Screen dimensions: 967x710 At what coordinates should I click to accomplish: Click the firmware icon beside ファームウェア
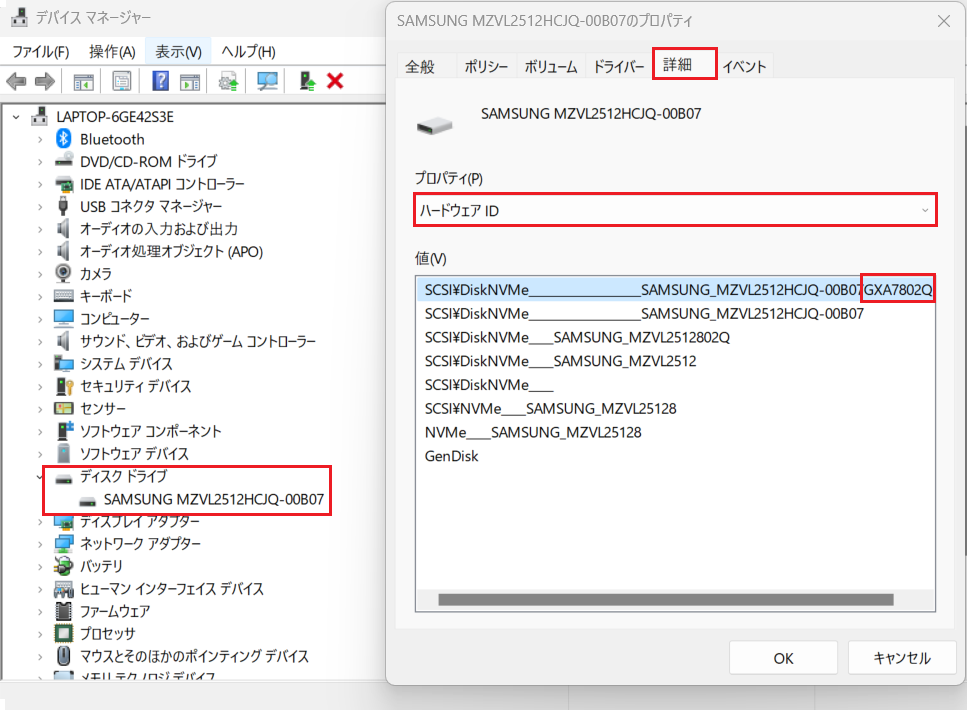pyautogui.click(x=64, y=611)
